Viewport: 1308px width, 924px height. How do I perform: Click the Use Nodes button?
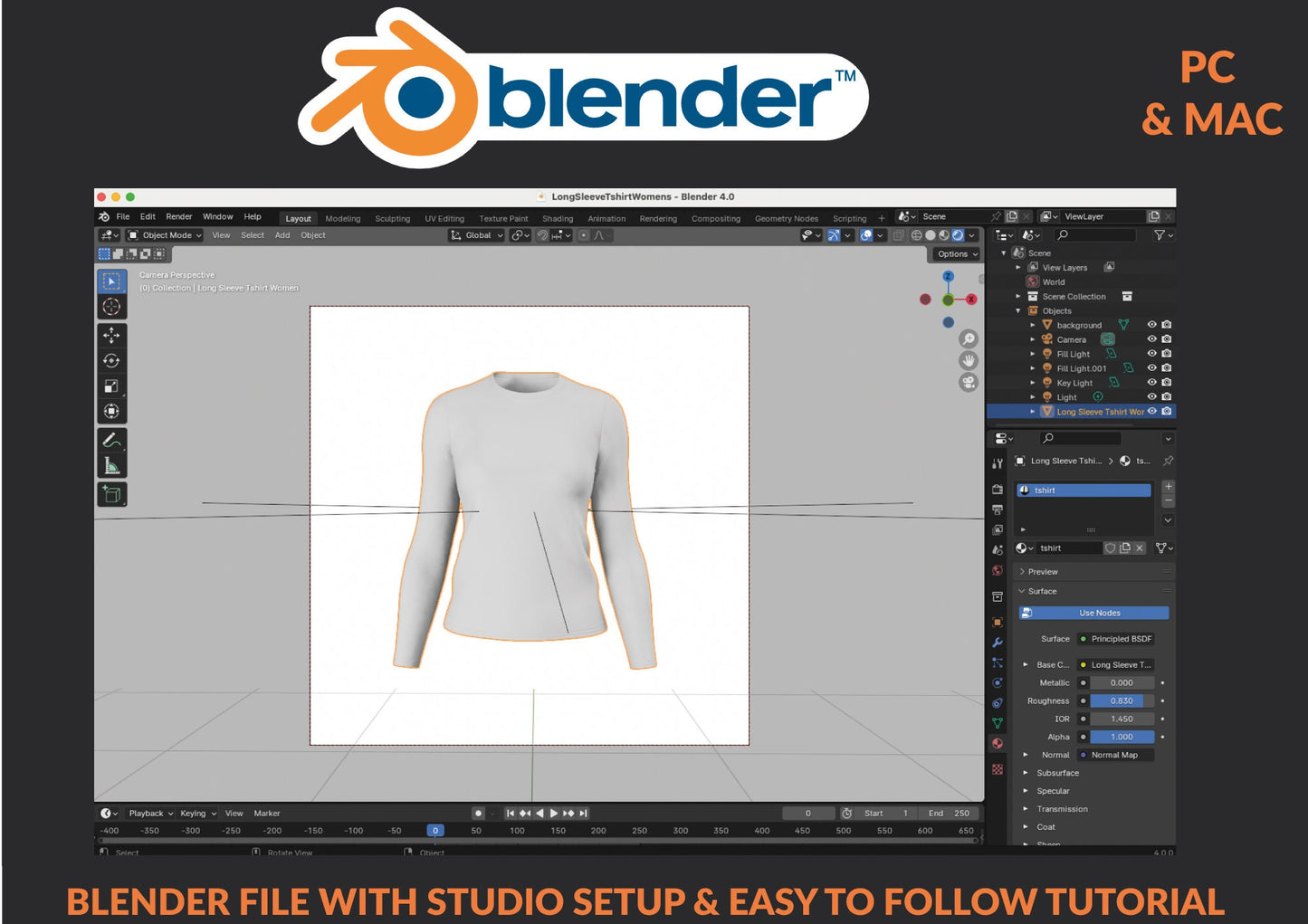(x=1094, y=614)
